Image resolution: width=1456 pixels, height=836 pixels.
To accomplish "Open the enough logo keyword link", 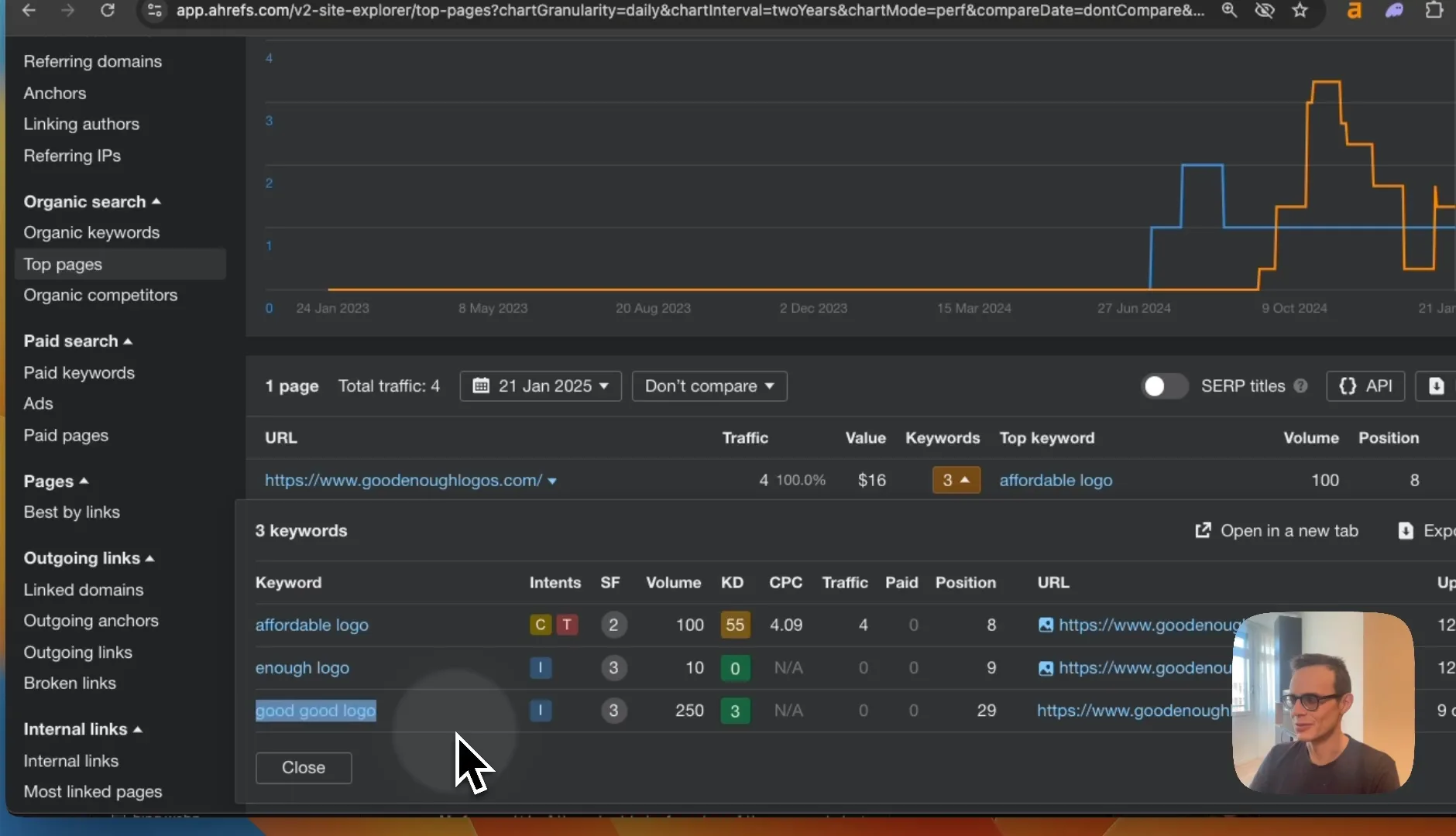I will [302, 667].
